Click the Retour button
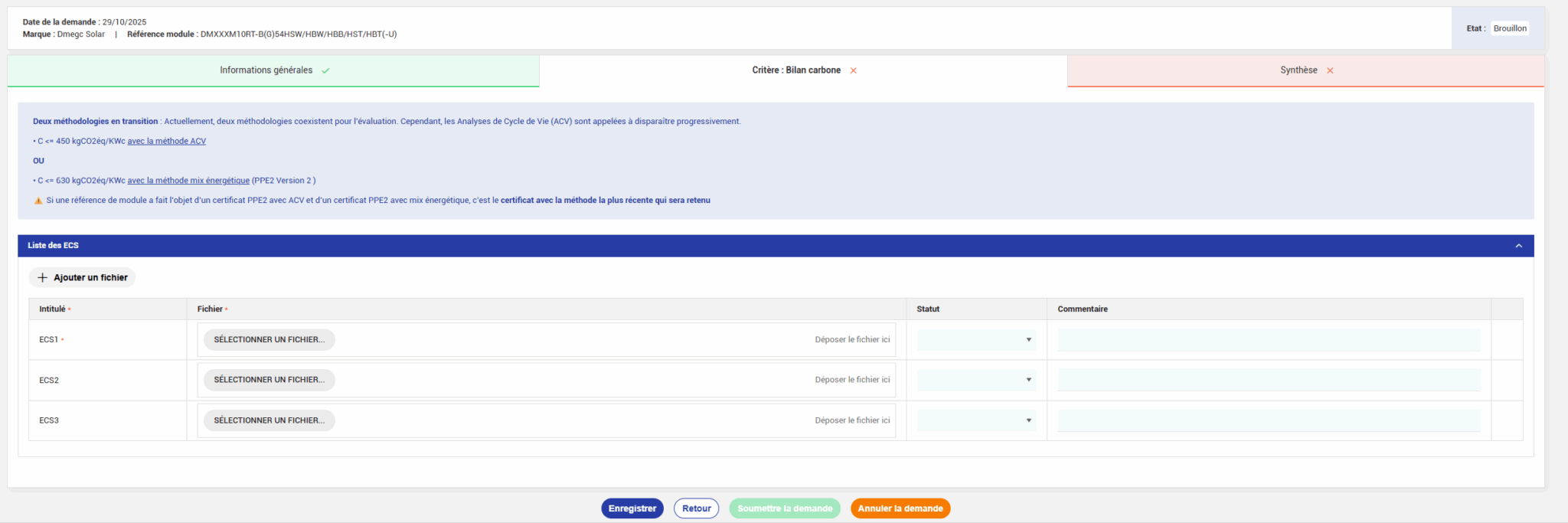The width and height of the screenshot is (1568, 523). [x=696, y=508]
